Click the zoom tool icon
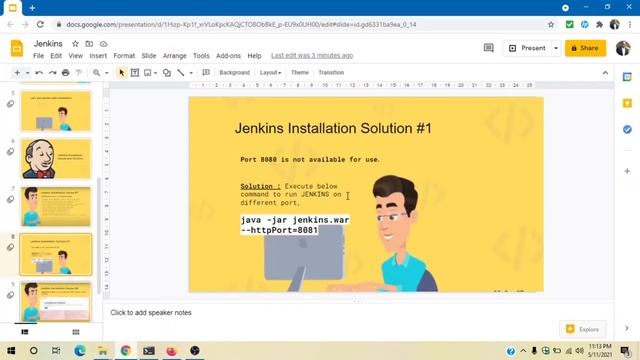This screenshot has height=360, width=640. point(96,73)
